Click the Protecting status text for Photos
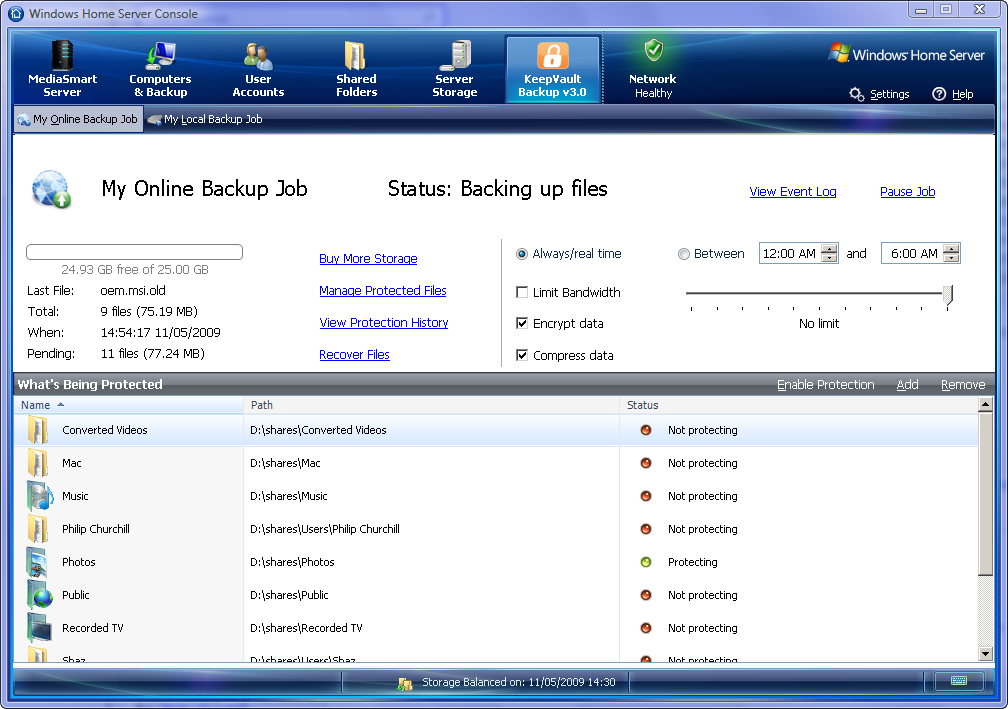The image size is (1008, 709). (692, 562)
